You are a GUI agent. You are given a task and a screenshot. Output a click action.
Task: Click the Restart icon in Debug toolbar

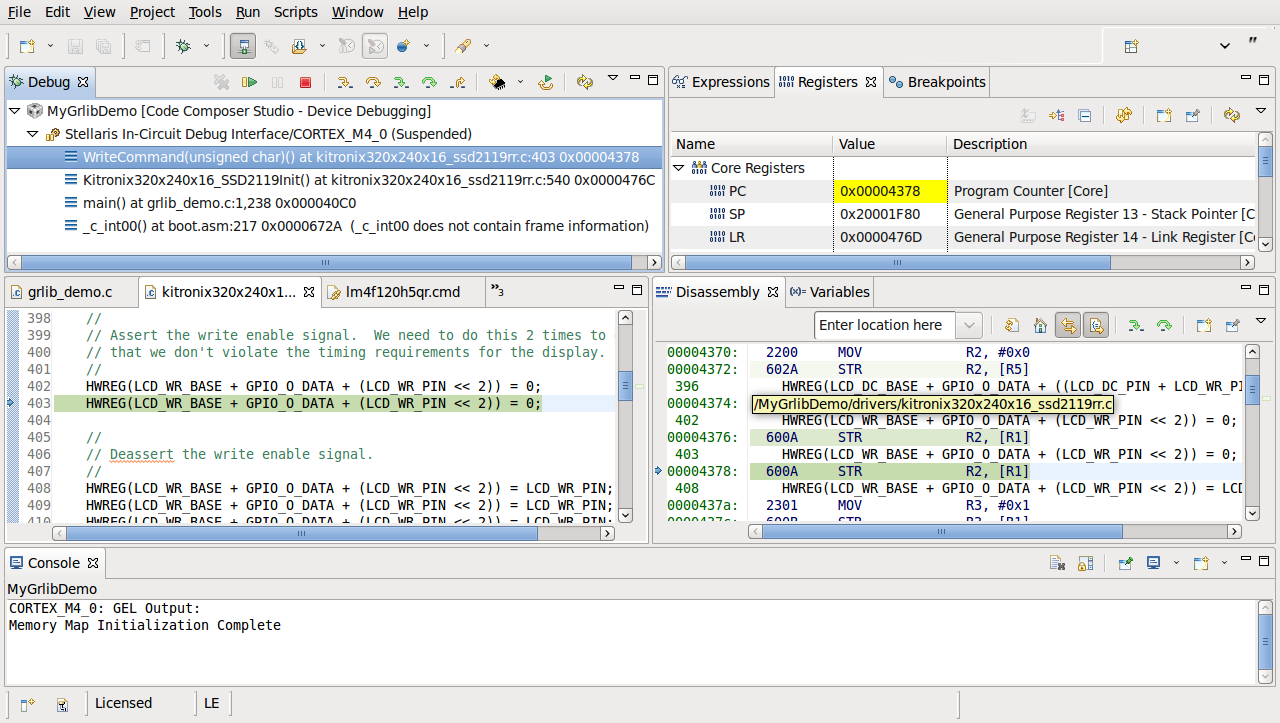(x=545, y=82)
